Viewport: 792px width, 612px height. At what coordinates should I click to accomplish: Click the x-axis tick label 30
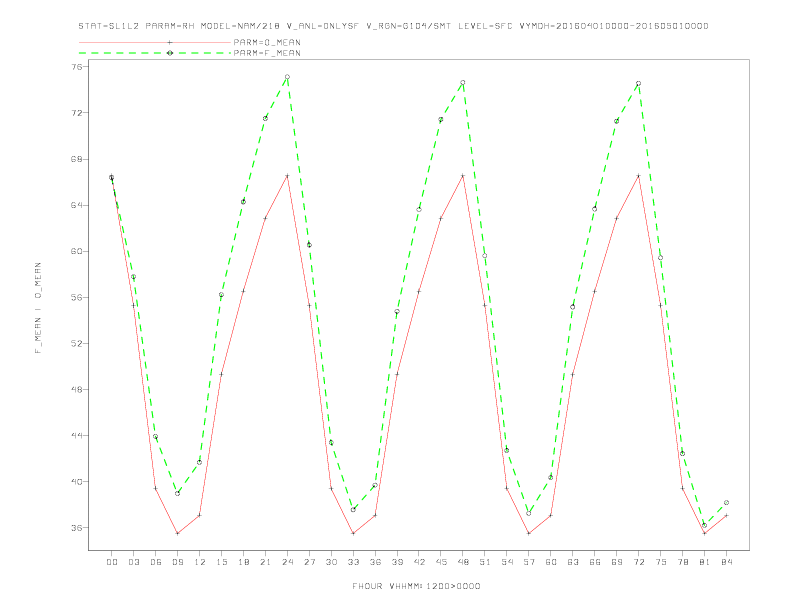(331, 562)
